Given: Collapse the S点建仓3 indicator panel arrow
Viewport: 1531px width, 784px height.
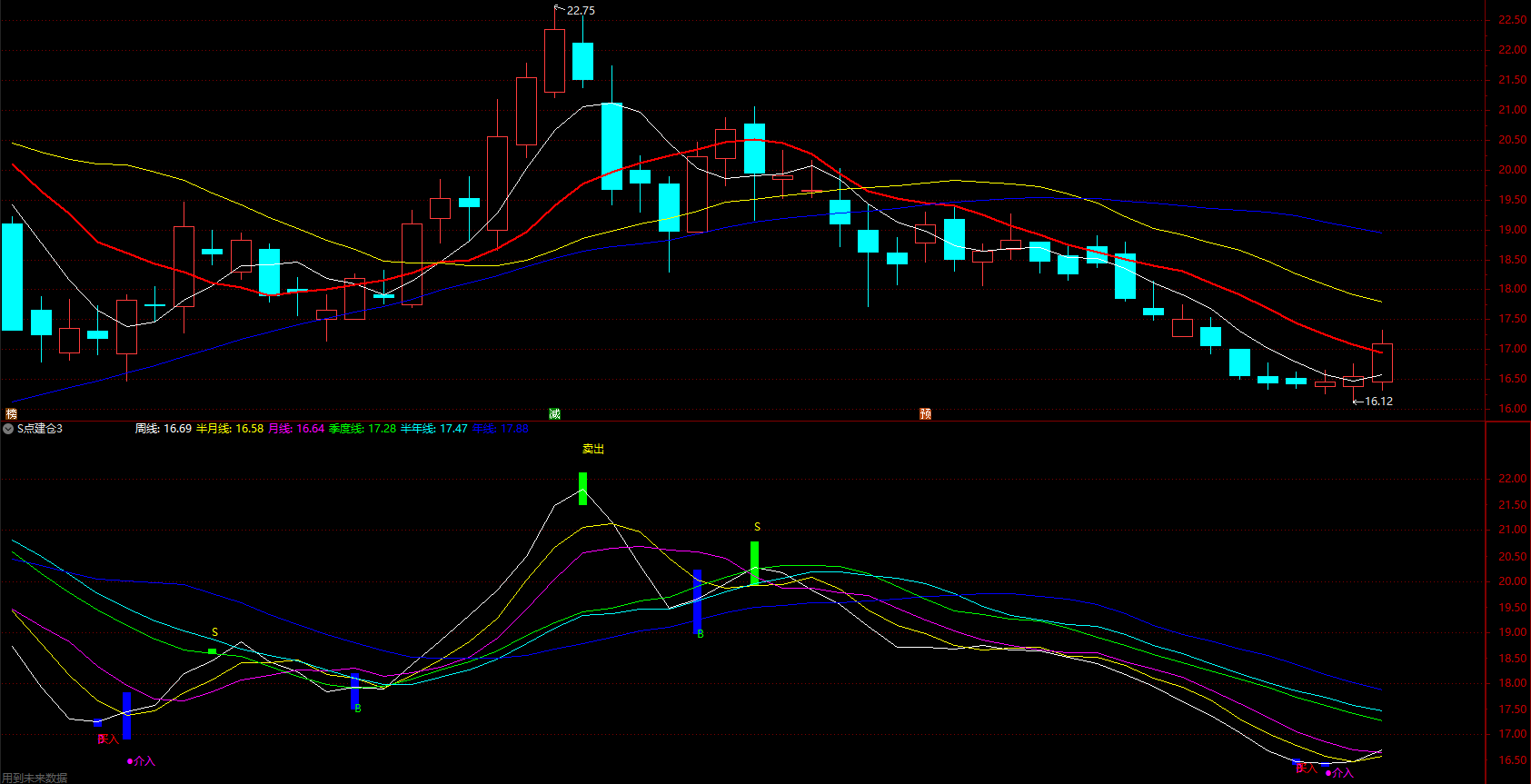Looking at the screenshot, I should click(x=9, y=429).
